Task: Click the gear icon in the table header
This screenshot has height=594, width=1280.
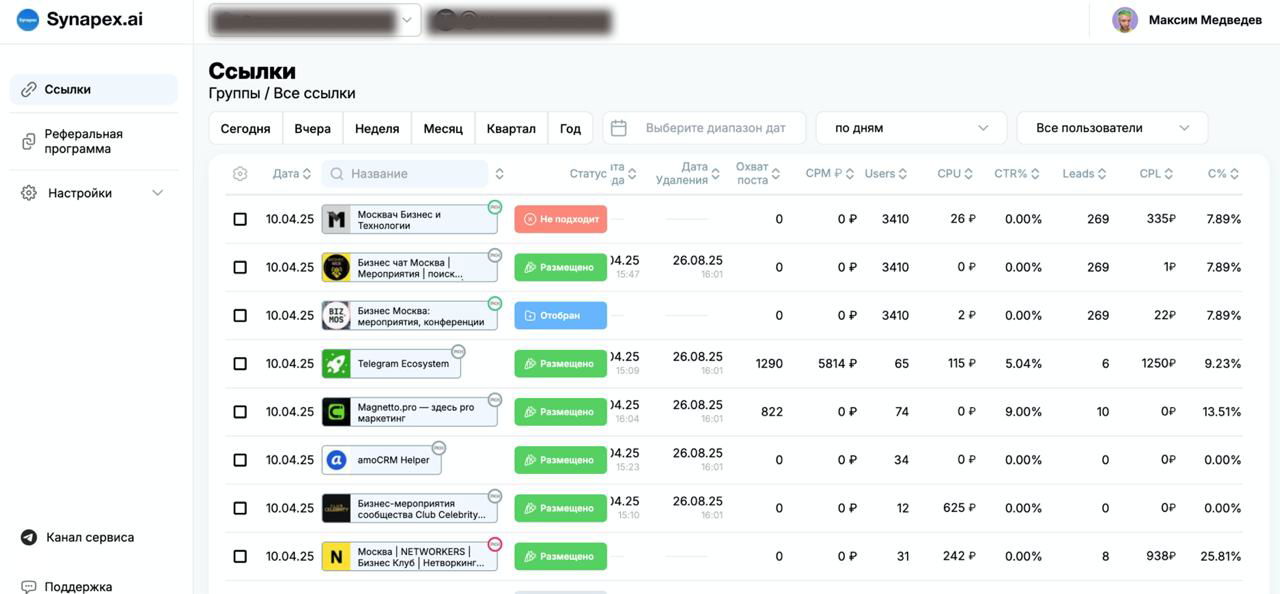Action: [239, 172]
